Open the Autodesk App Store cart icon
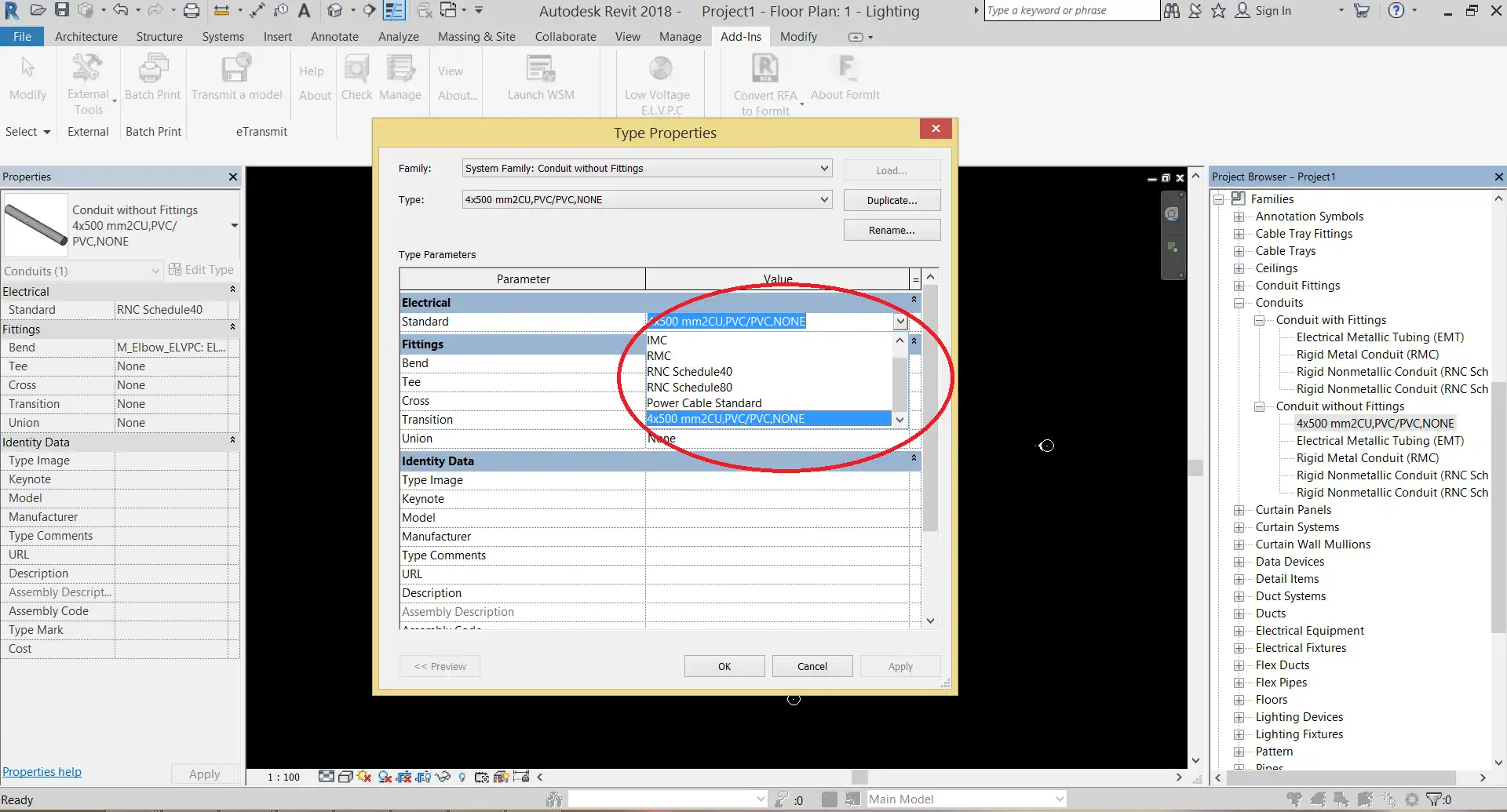The width and height of the screenshot is (1507, 812). pyautogui.click(x=1362, y=11)
